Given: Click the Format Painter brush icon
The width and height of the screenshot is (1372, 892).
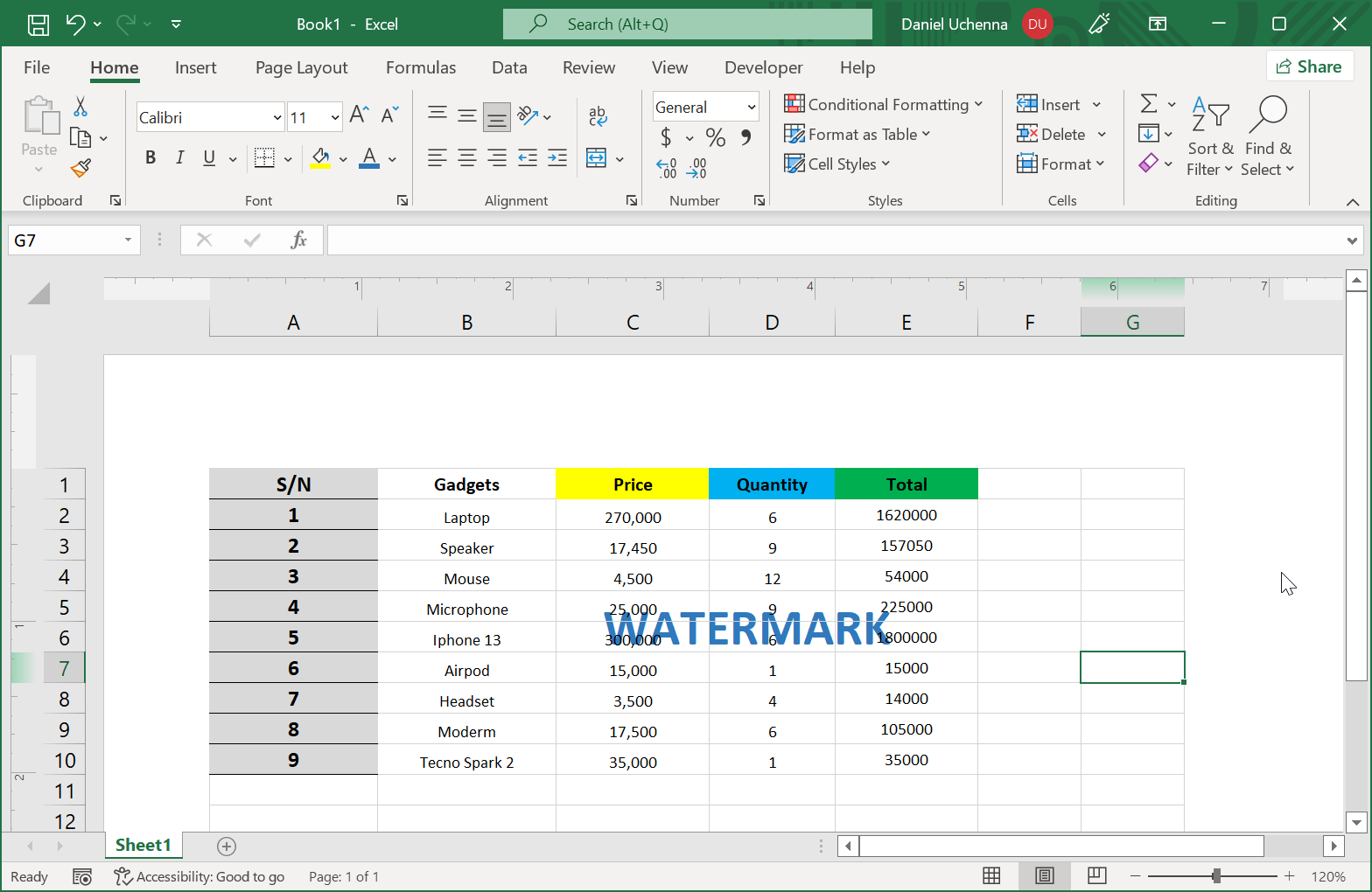Looking at the screenshot, I should pos(80,167).
